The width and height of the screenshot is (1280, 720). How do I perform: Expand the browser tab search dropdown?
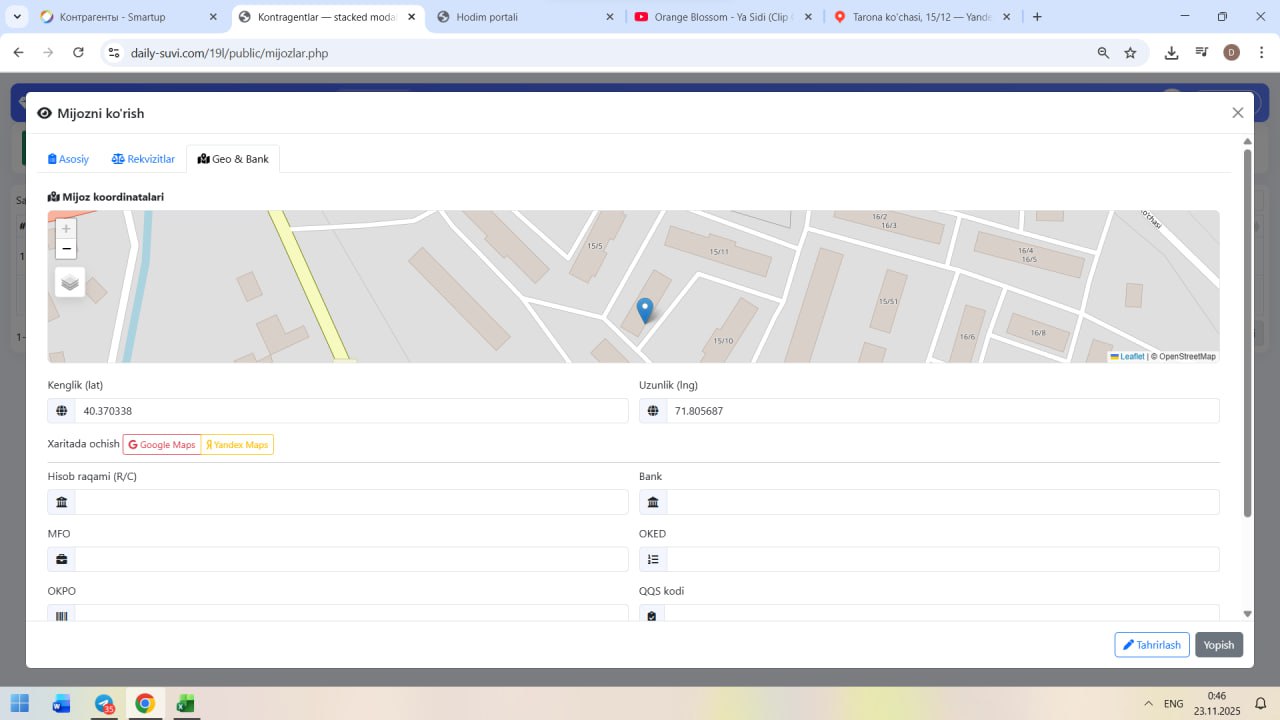17,17
